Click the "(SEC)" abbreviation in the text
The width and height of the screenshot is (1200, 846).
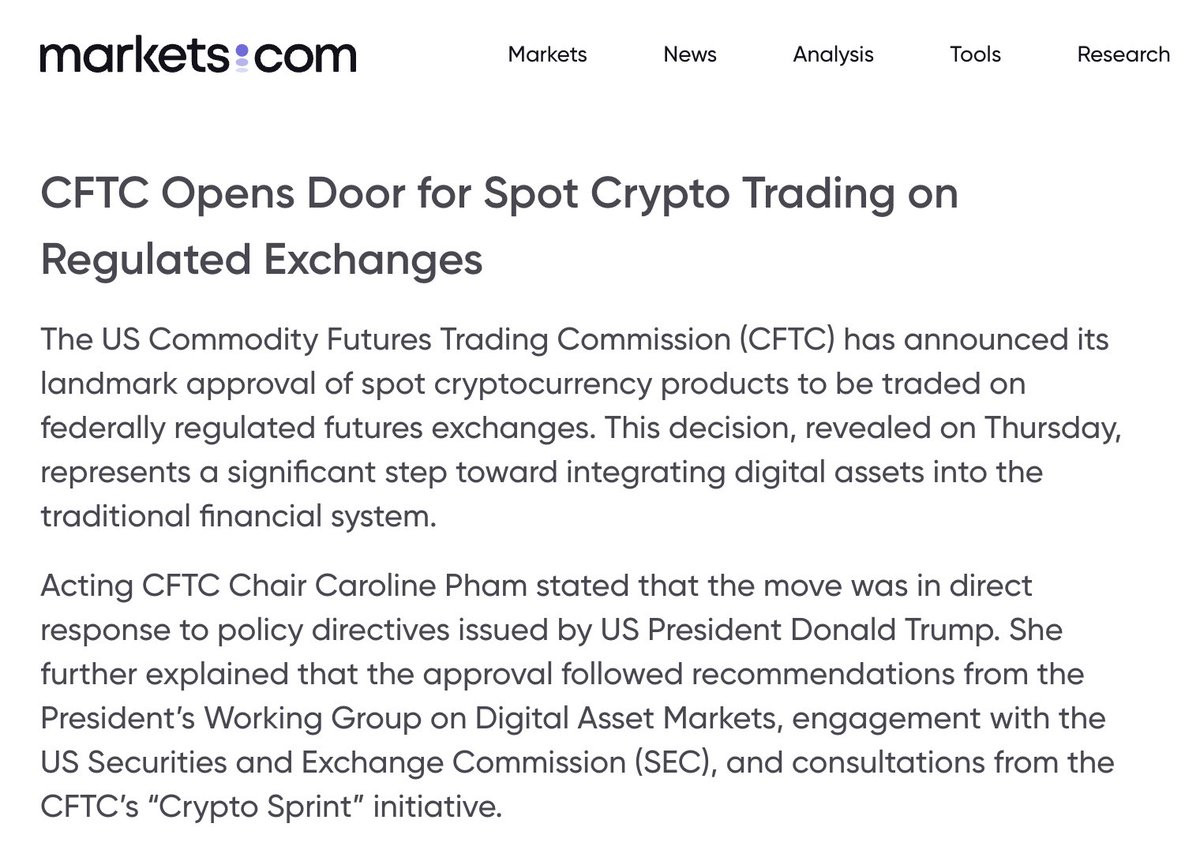(x=675, y=763)
